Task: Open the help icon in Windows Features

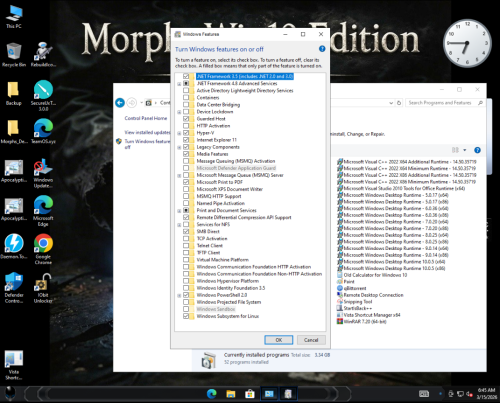Action: [x=322, y=49]
